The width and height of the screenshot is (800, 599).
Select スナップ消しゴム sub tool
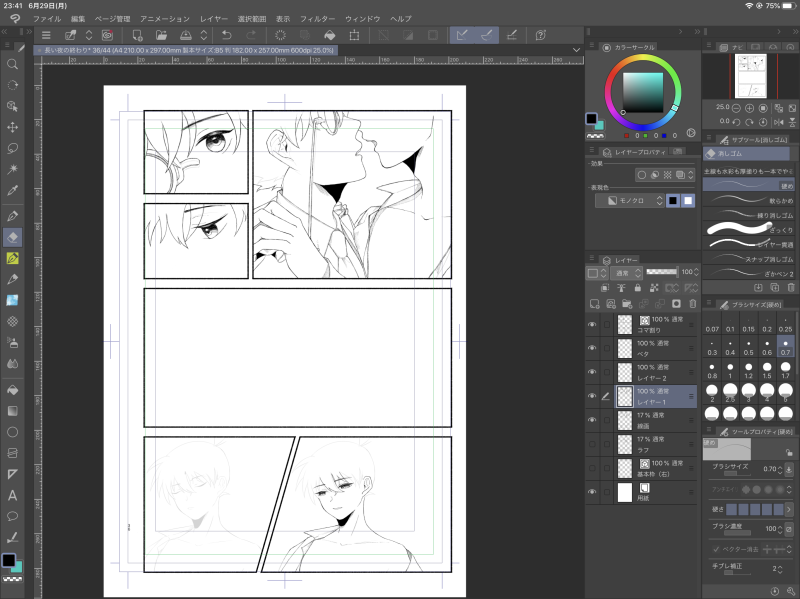(749, 259)
